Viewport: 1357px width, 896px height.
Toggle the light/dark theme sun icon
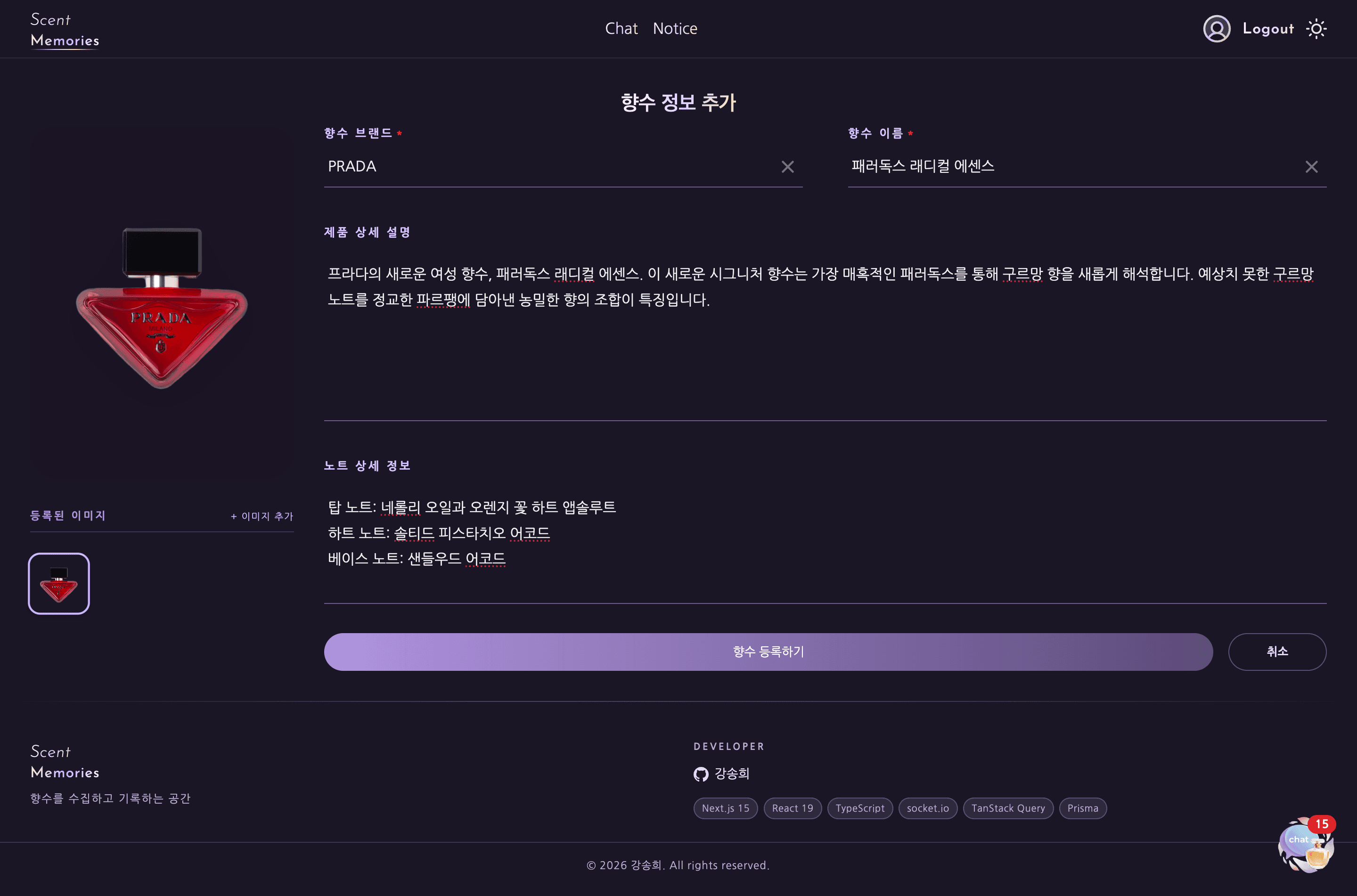click(1317, 28)
